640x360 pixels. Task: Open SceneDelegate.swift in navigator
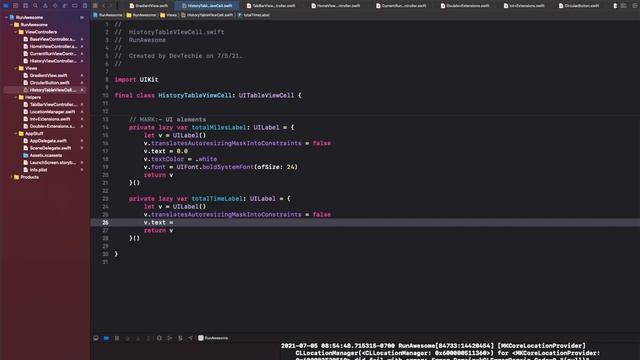(47, 148)
